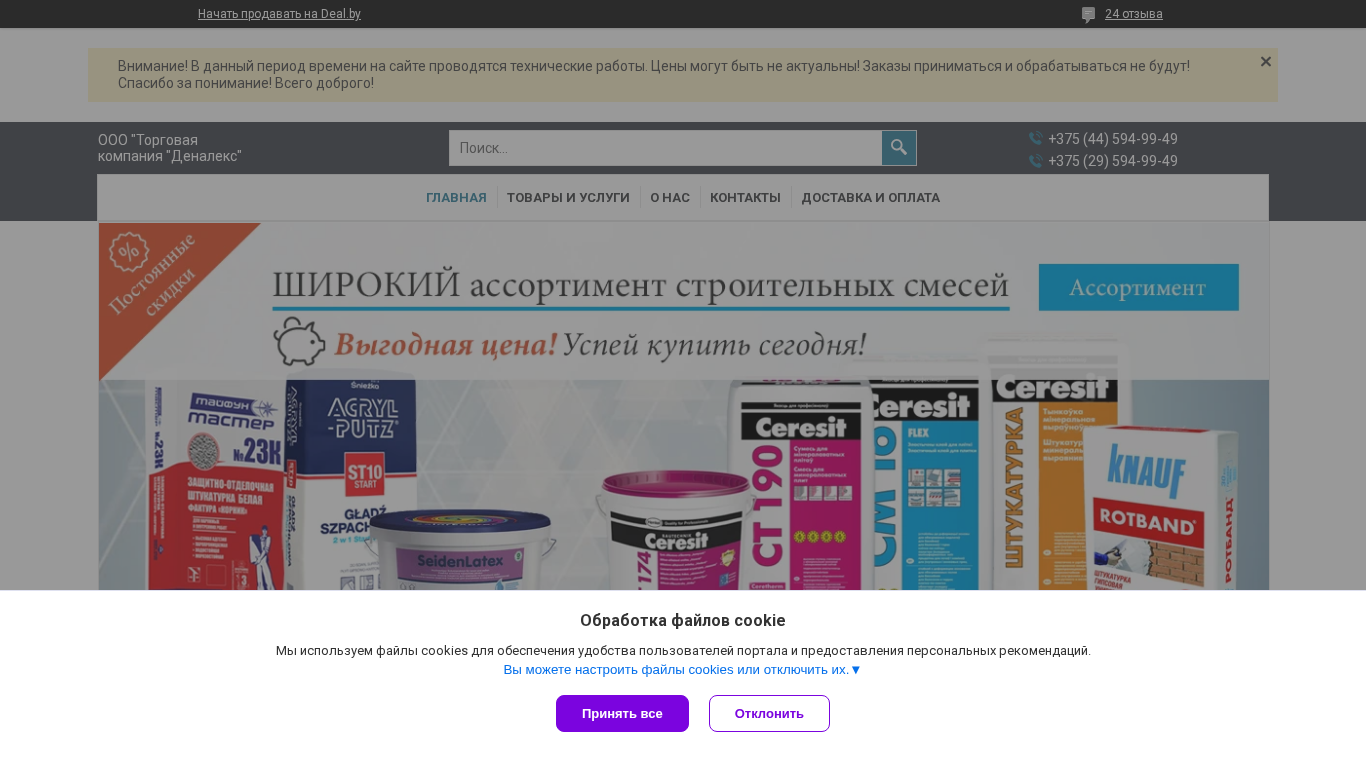Click the Ассортимент banner button
The width and height of the screenshot is (1366, 768).
tap(1139, 287)
